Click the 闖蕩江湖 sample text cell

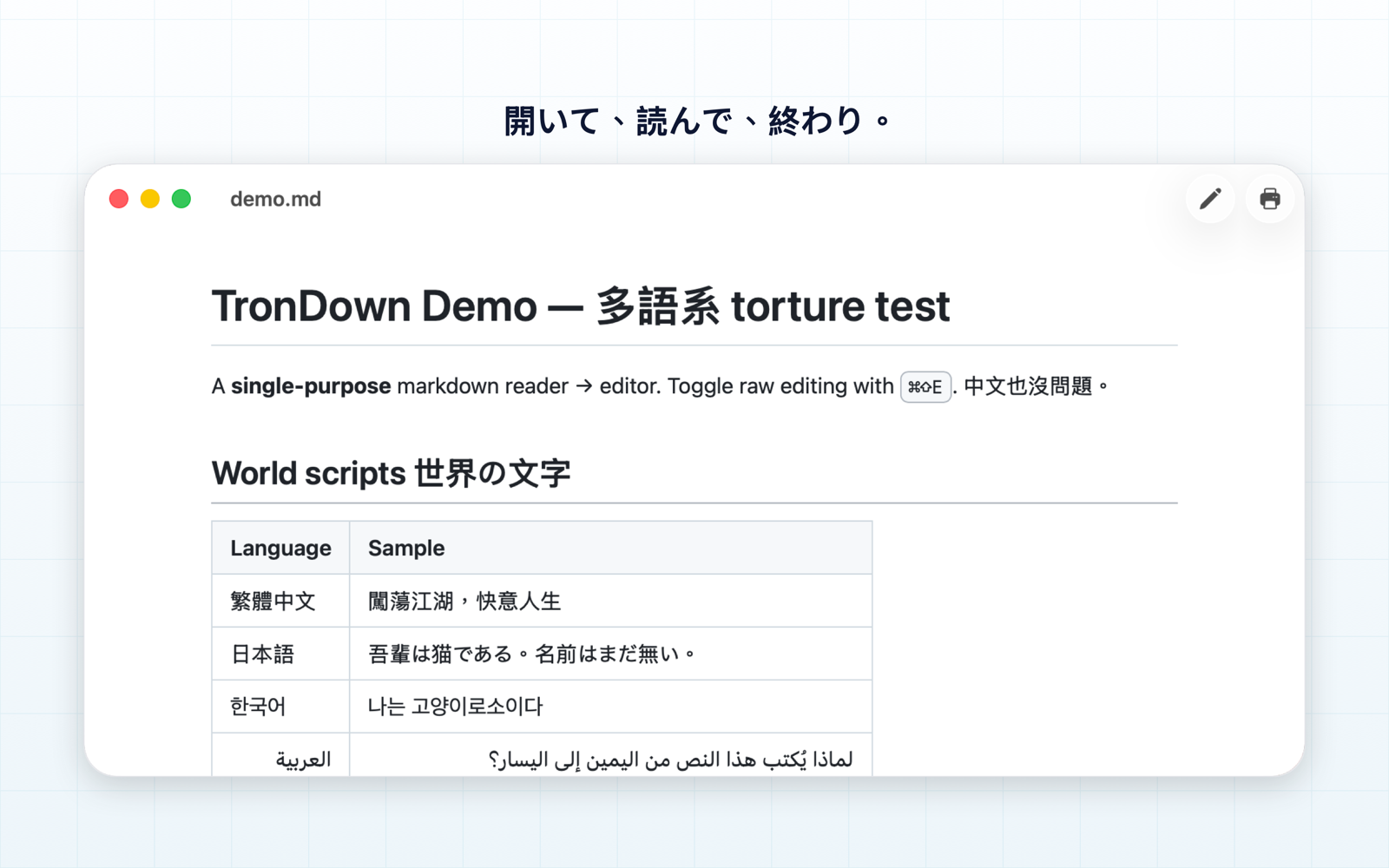click(611, 601)
